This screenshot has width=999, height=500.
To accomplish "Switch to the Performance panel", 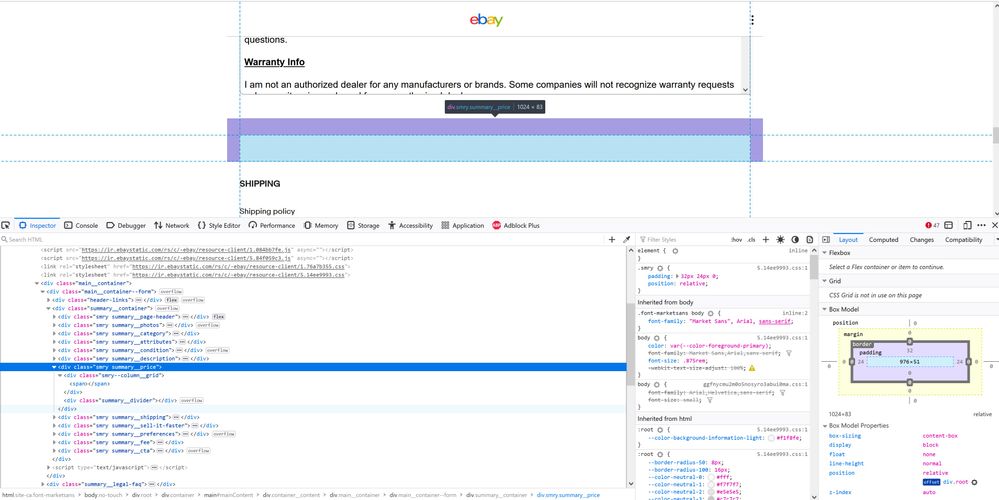I will (272, 225).
